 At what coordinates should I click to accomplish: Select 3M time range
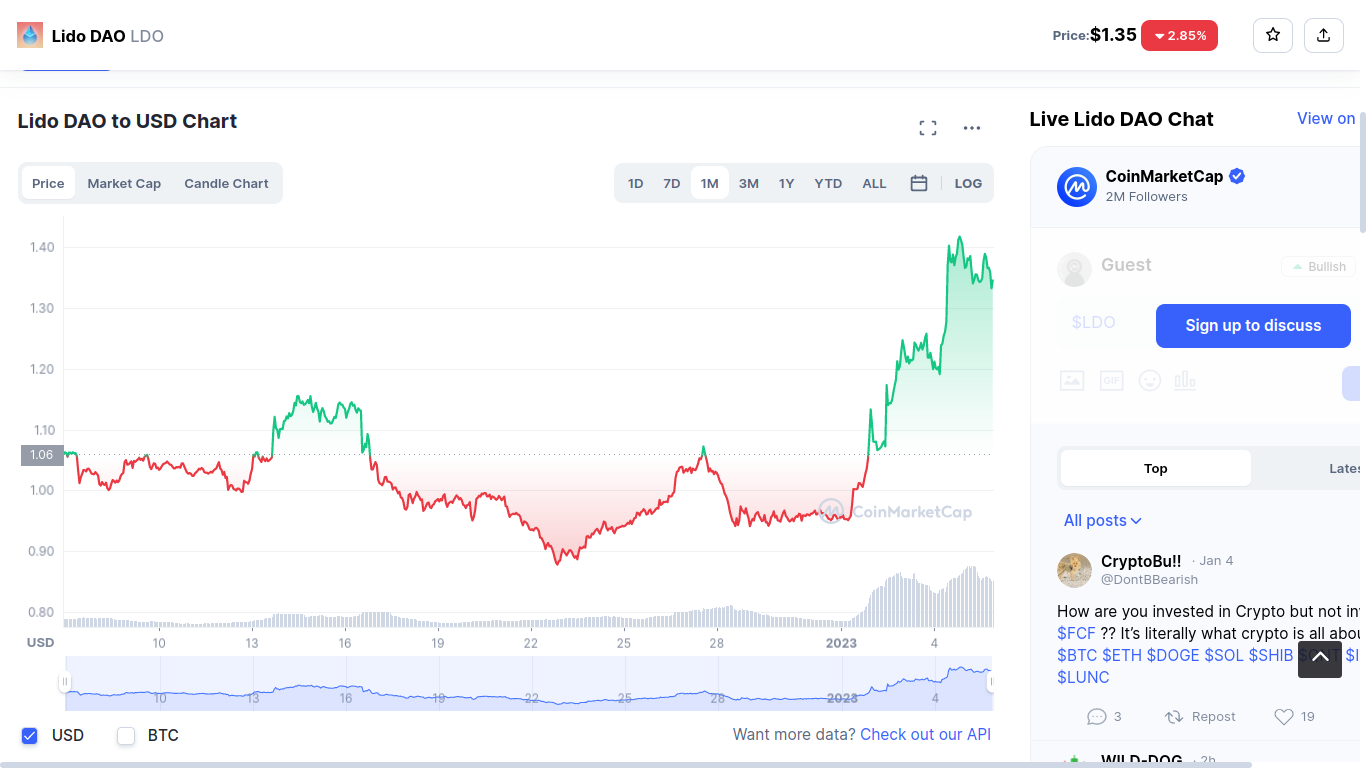coord(749,183)
